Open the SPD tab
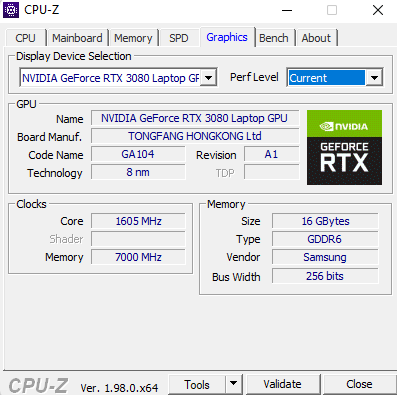This screenshot has height=395, width=397. (x=179, y=38)
